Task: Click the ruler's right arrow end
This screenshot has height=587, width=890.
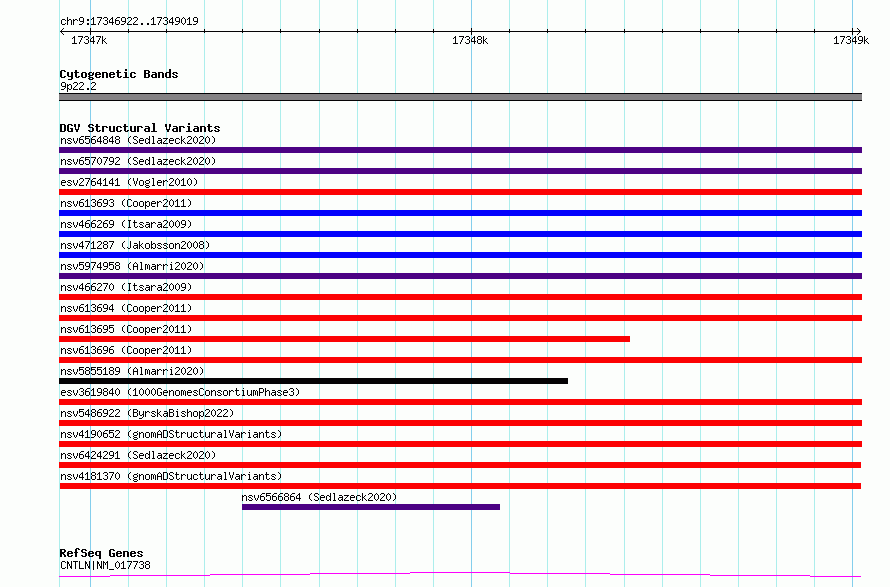Action: (x=858, y=32)
